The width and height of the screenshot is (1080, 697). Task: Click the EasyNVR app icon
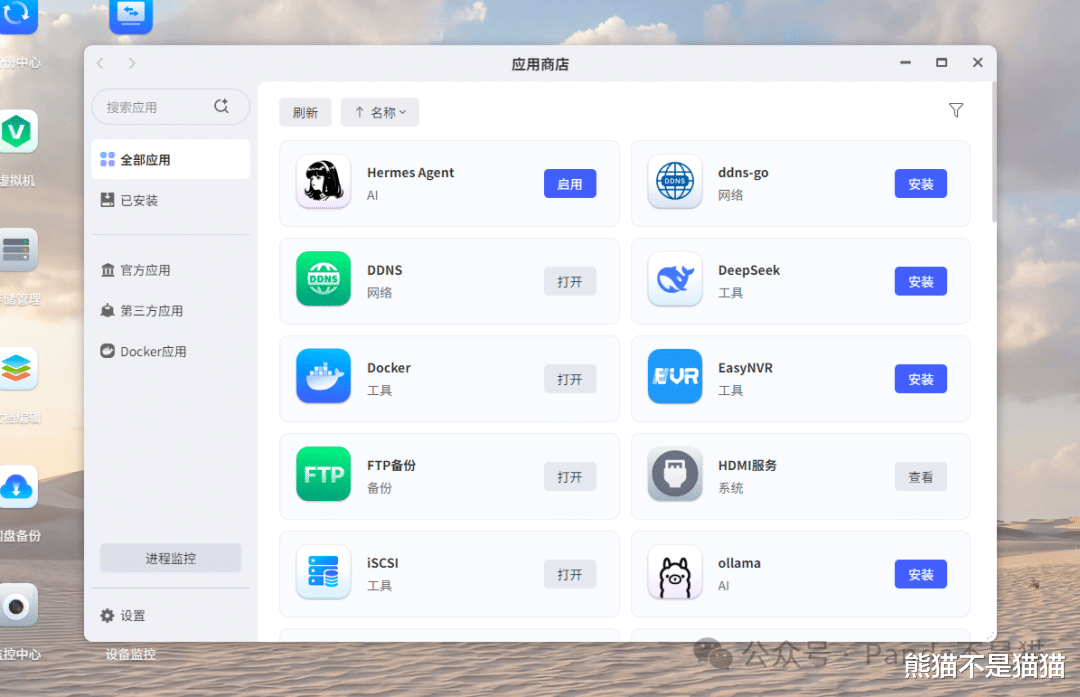[x=674, y=377]
